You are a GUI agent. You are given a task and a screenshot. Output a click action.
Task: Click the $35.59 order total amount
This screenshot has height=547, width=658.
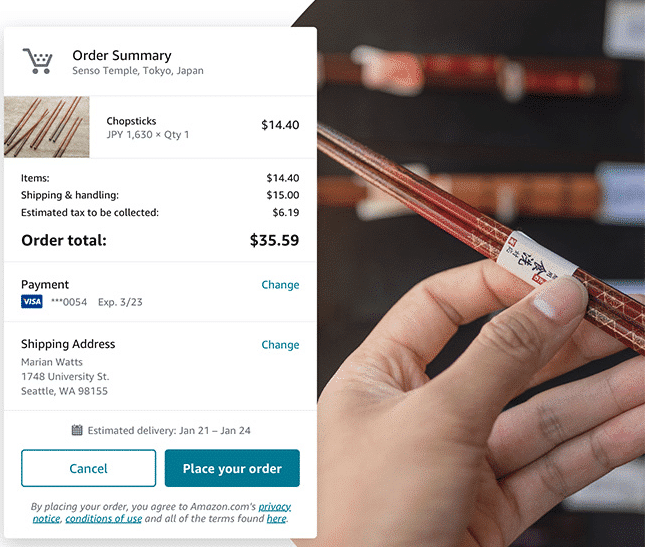click(x=274, y=240)
